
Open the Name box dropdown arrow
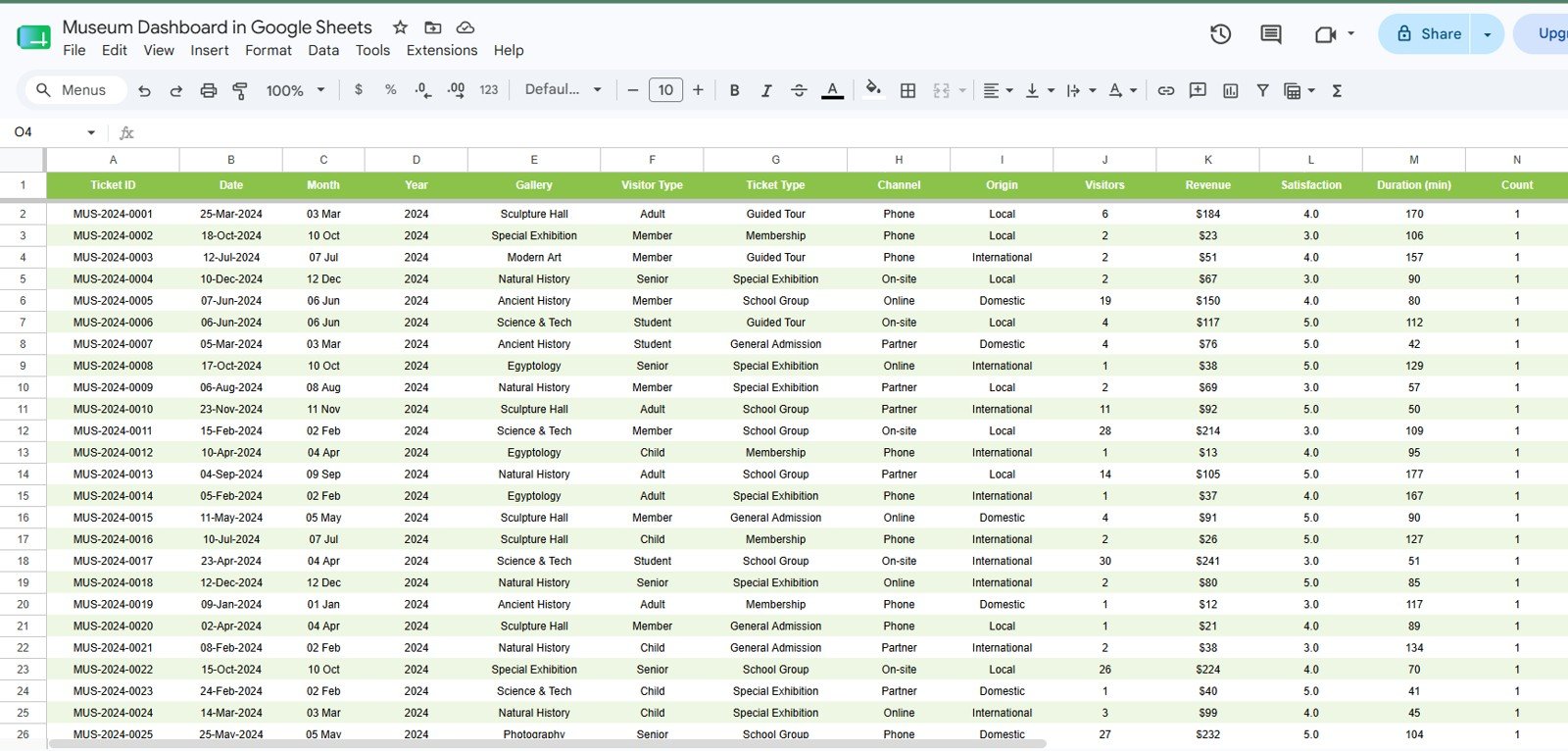91,132
